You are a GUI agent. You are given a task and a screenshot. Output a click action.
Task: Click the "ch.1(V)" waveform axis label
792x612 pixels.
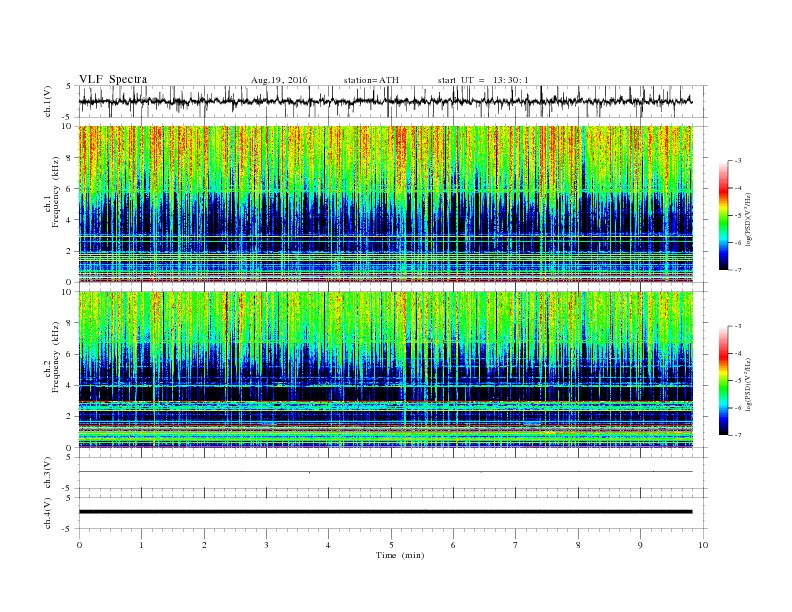(48, 101)
